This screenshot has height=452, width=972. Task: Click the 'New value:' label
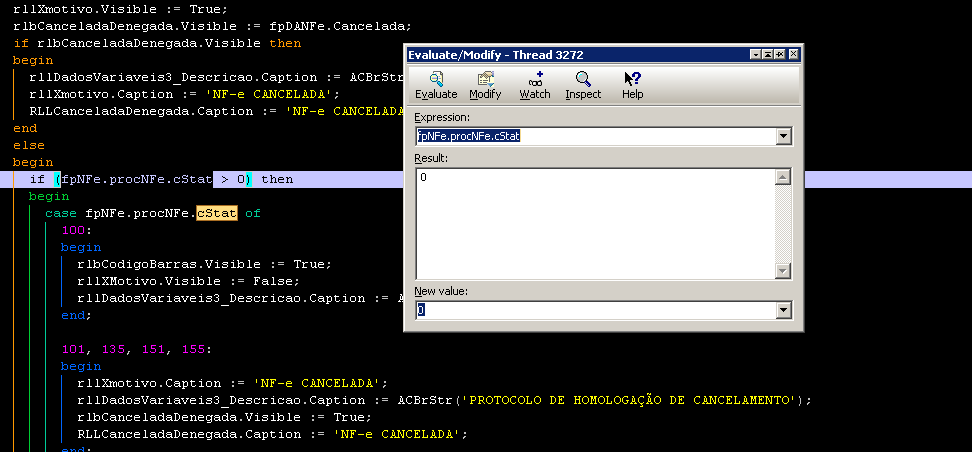tap(441, 291)
